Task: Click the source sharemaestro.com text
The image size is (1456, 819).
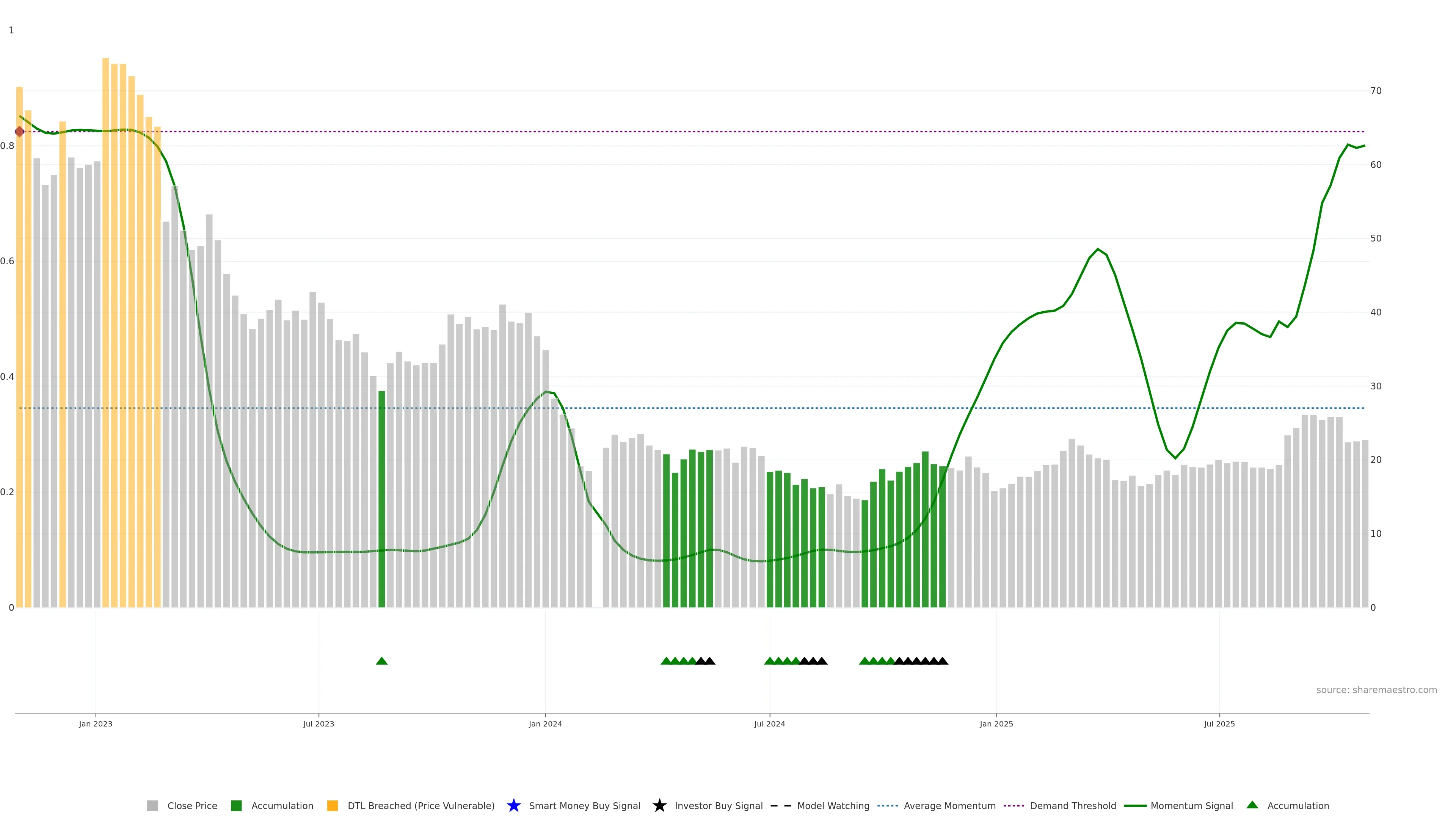Action: 1376,690
